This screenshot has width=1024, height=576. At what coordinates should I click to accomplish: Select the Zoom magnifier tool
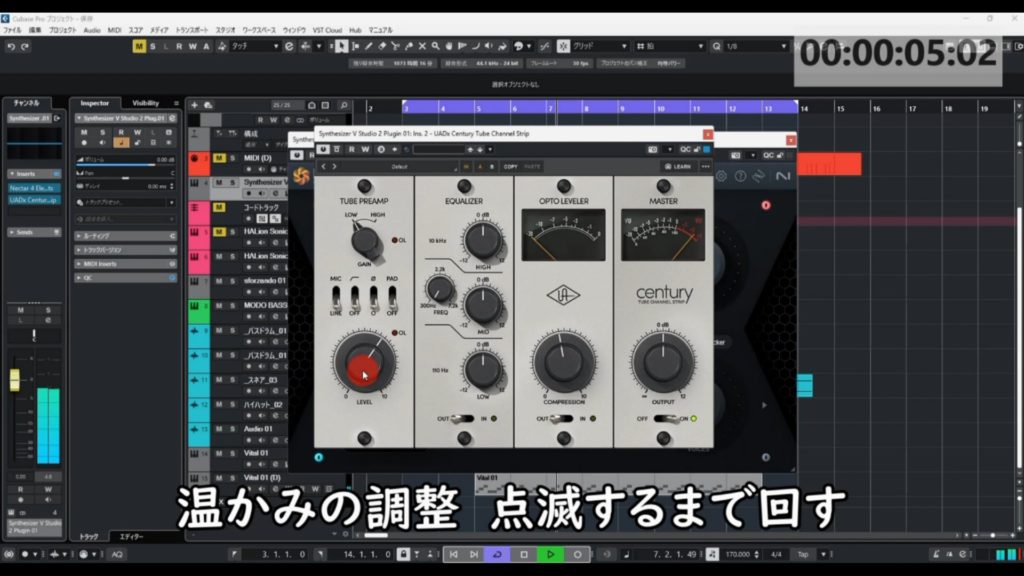pos(437,46)
